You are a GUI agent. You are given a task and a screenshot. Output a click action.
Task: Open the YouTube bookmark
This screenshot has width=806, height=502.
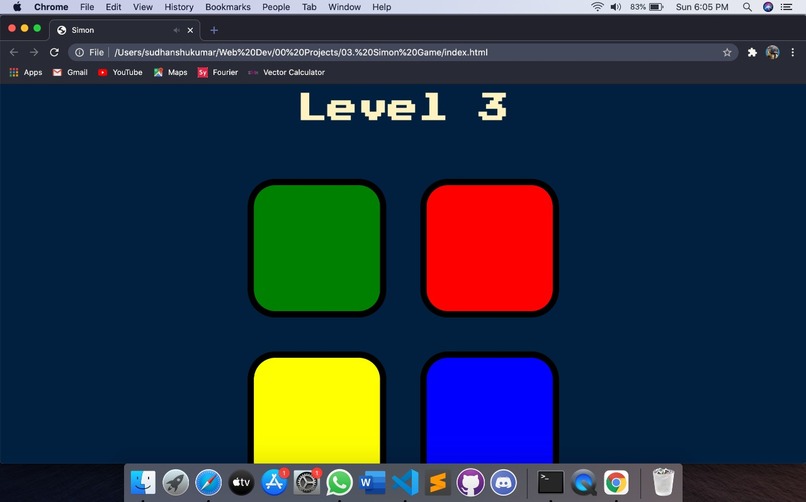point(120,72)
